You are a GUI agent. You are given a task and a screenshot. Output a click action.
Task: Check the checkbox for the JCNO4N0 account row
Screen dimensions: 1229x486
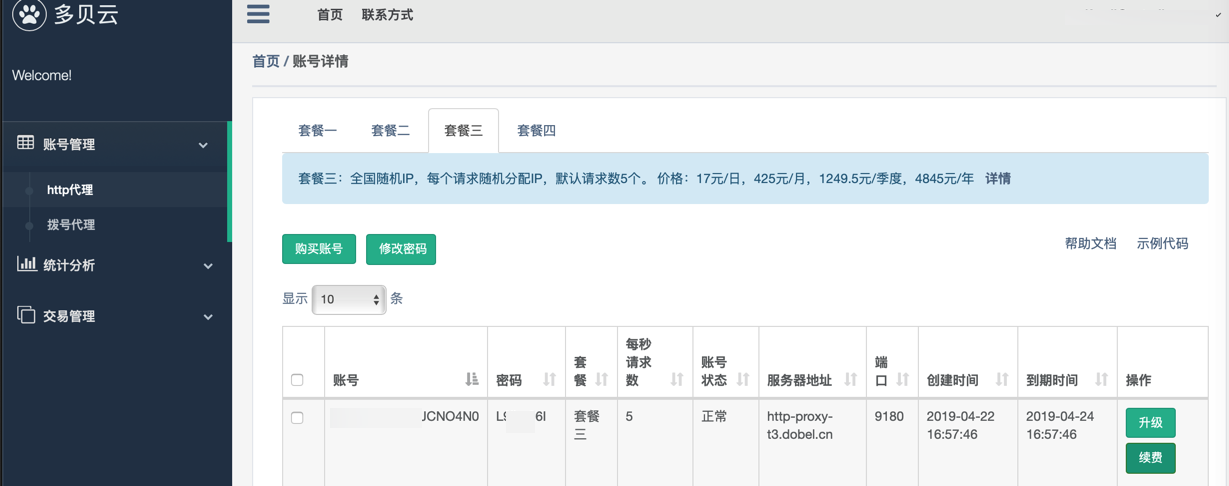297,417
